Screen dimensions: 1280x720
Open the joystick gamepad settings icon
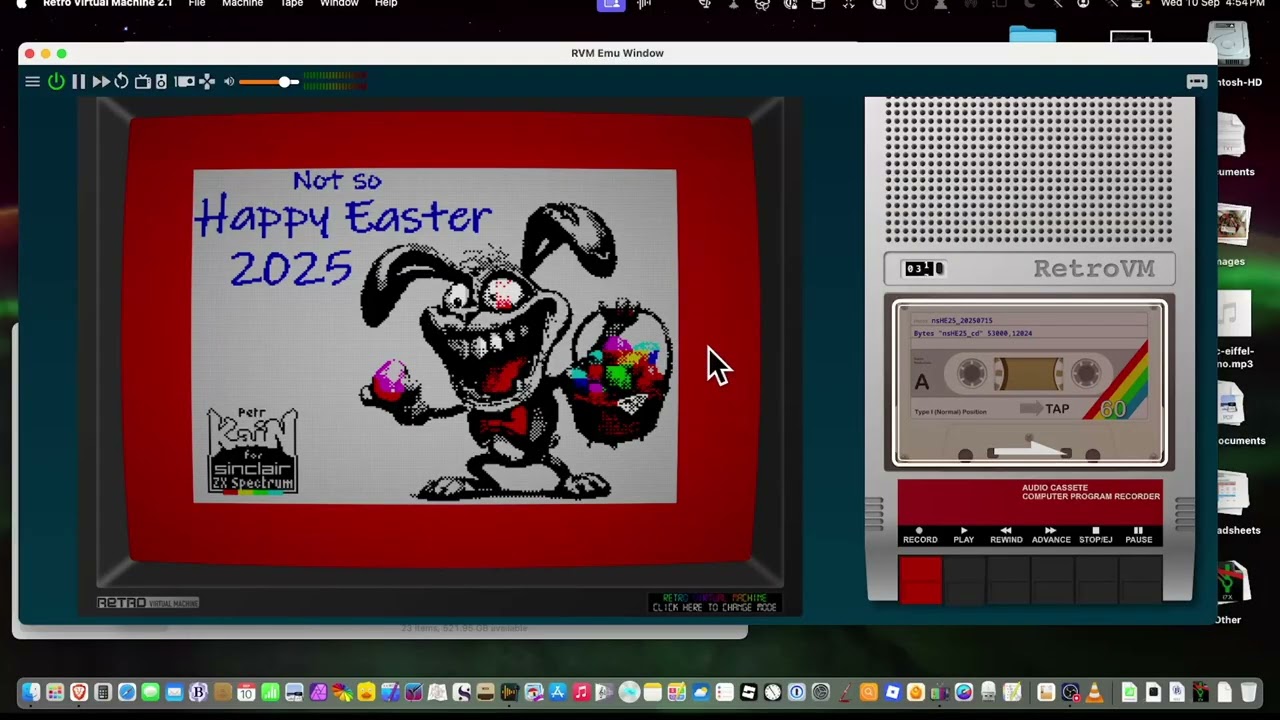pos(207,82)
